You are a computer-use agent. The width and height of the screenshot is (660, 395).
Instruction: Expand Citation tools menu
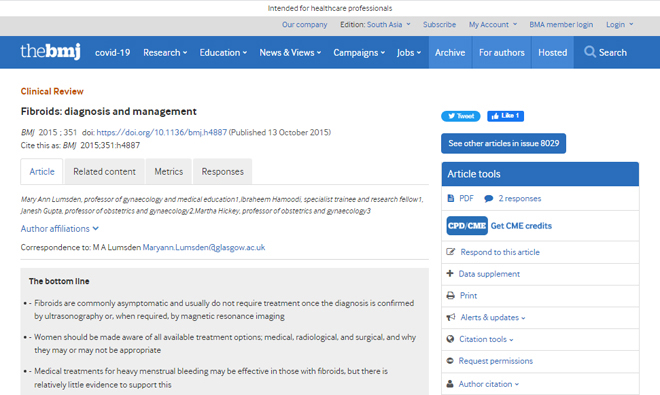pos(486,339)
